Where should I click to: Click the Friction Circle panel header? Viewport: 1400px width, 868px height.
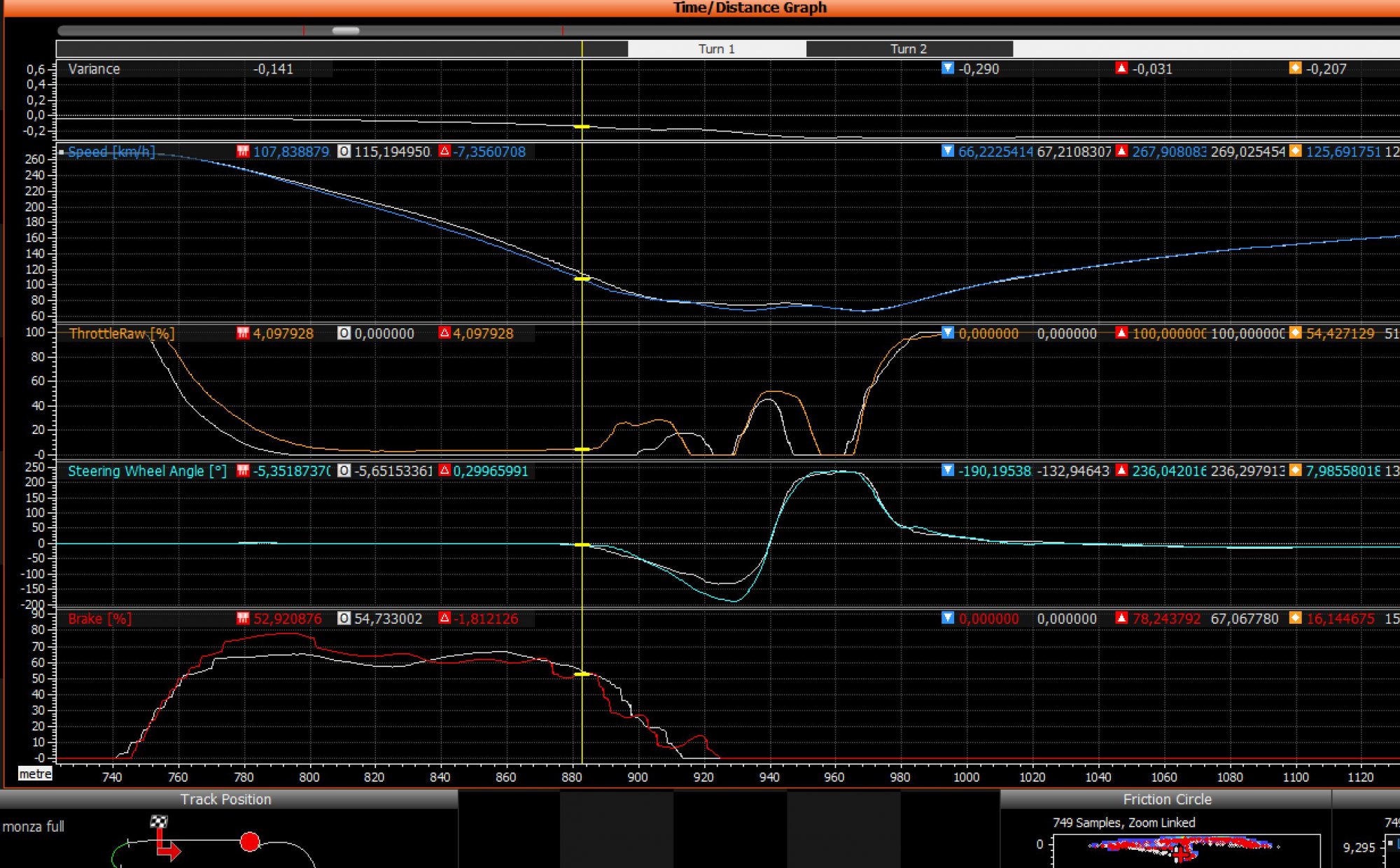click(x=1167, y=799)
